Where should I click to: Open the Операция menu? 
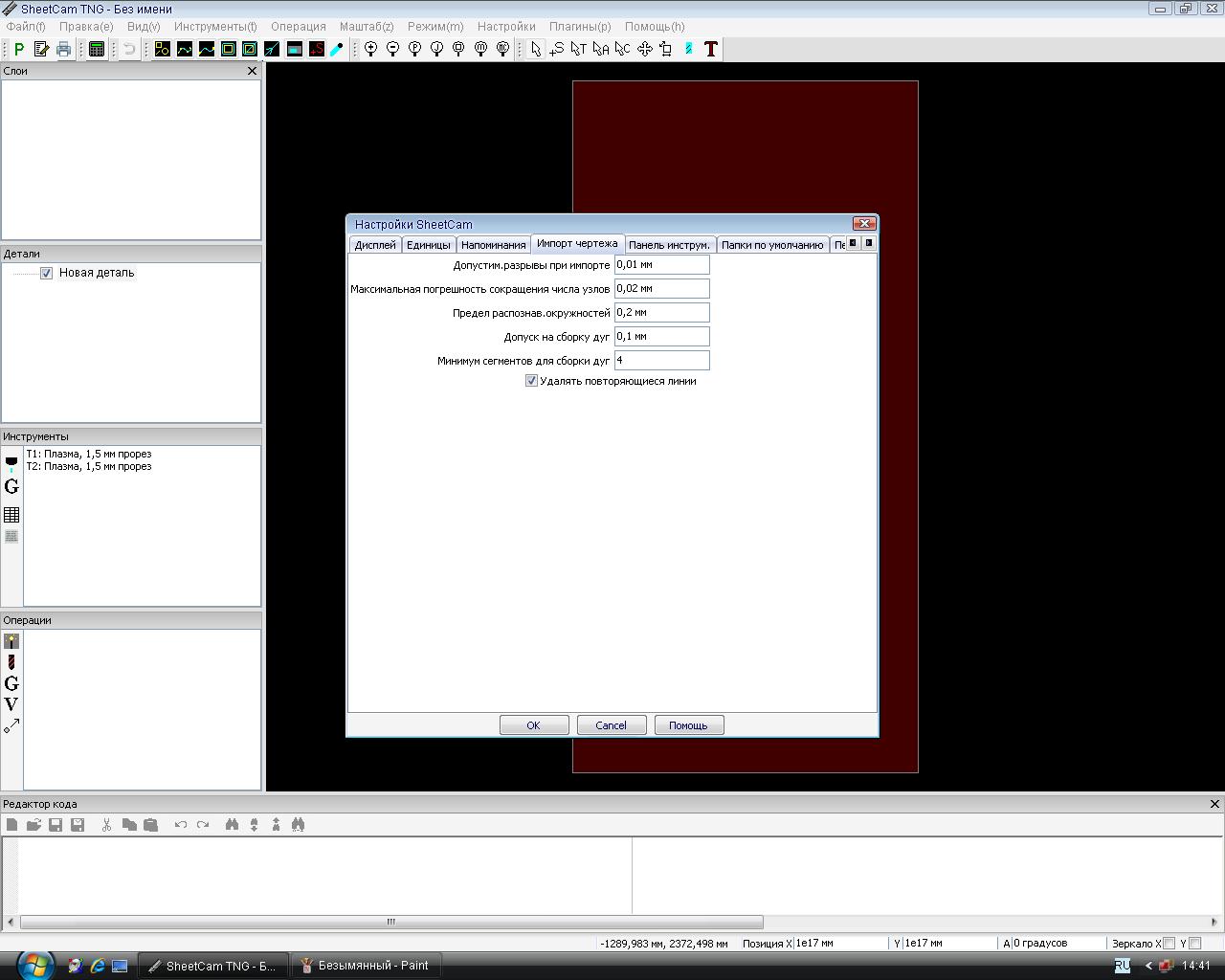tap(299, 27)
